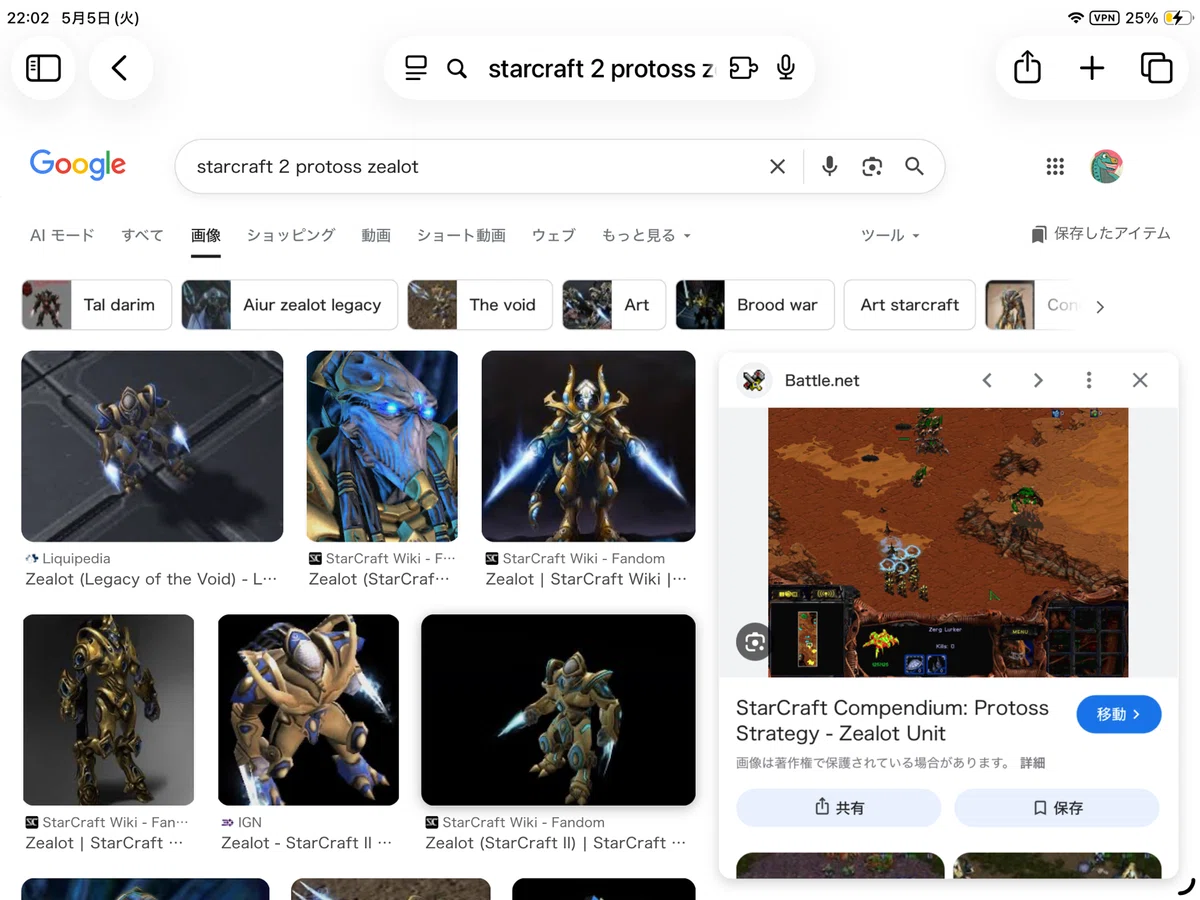Save image with 保存 button
Image resolution: width=1200 pixels, height=900 pixels.
(x=1057, y=807)
